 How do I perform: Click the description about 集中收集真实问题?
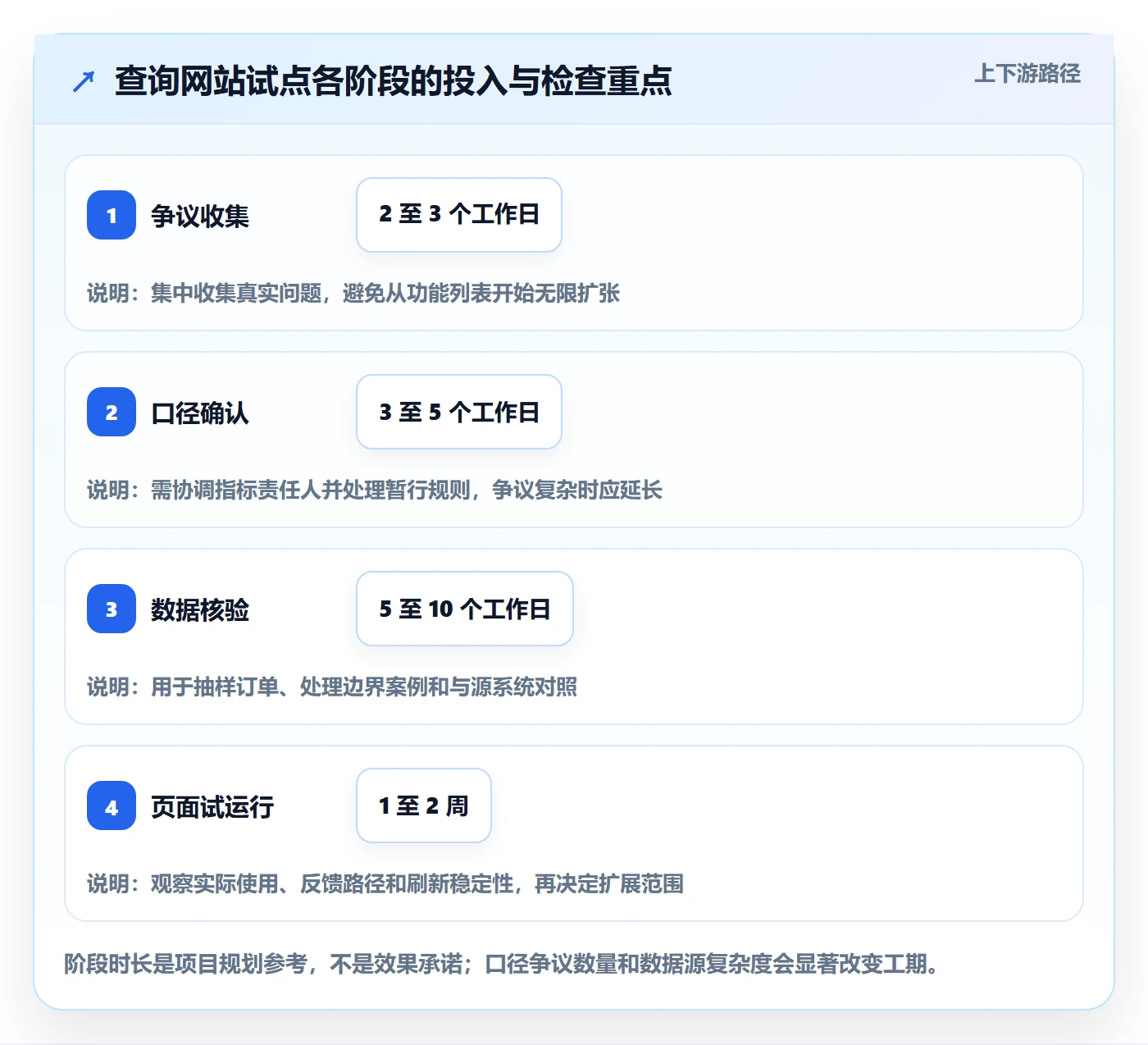353,293
